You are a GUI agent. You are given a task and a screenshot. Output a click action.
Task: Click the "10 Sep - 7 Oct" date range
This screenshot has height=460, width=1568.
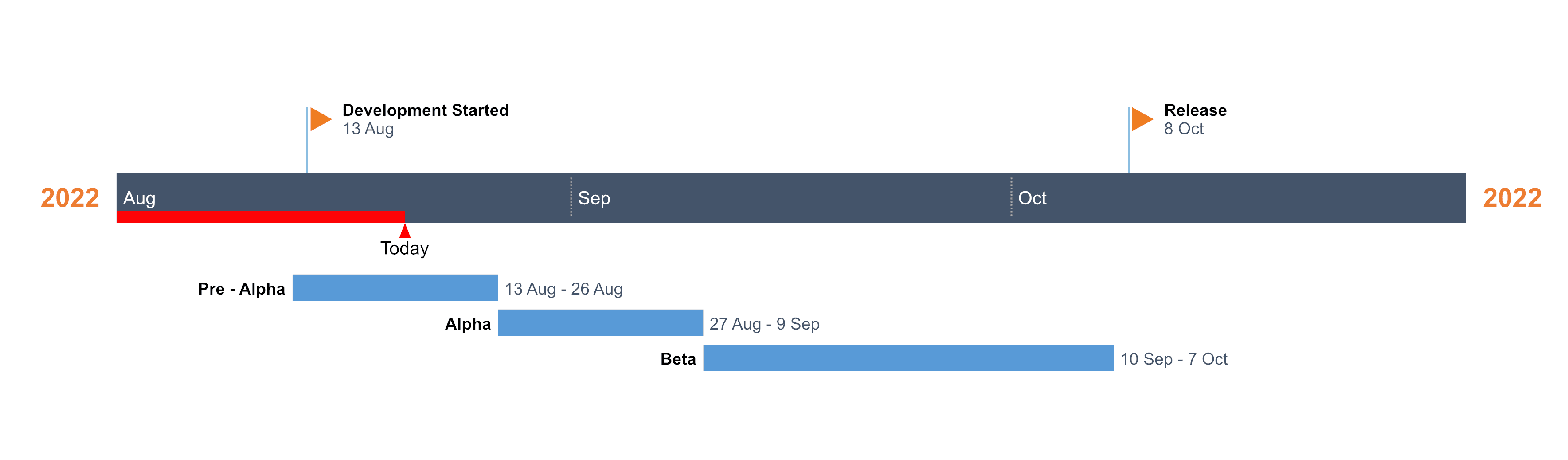pos(1173,359)
